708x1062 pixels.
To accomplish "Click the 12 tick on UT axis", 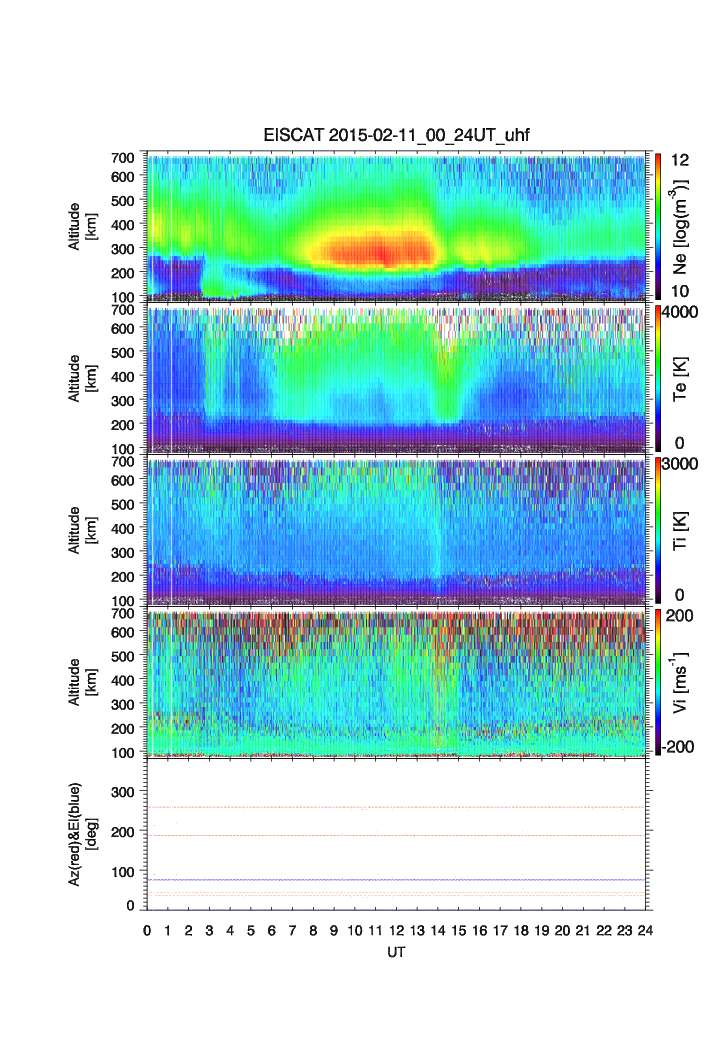I will point(396,930).
